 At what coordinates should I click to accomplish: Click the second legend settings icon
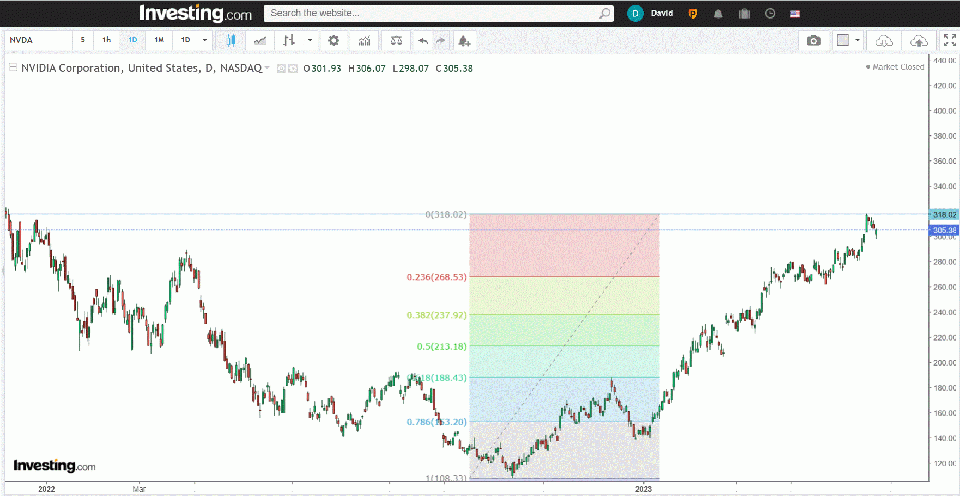(293, 69)
